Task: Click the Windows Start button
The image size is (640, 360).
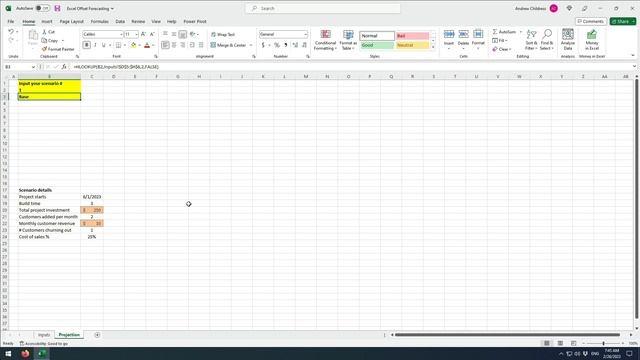Action: [8, 353]
